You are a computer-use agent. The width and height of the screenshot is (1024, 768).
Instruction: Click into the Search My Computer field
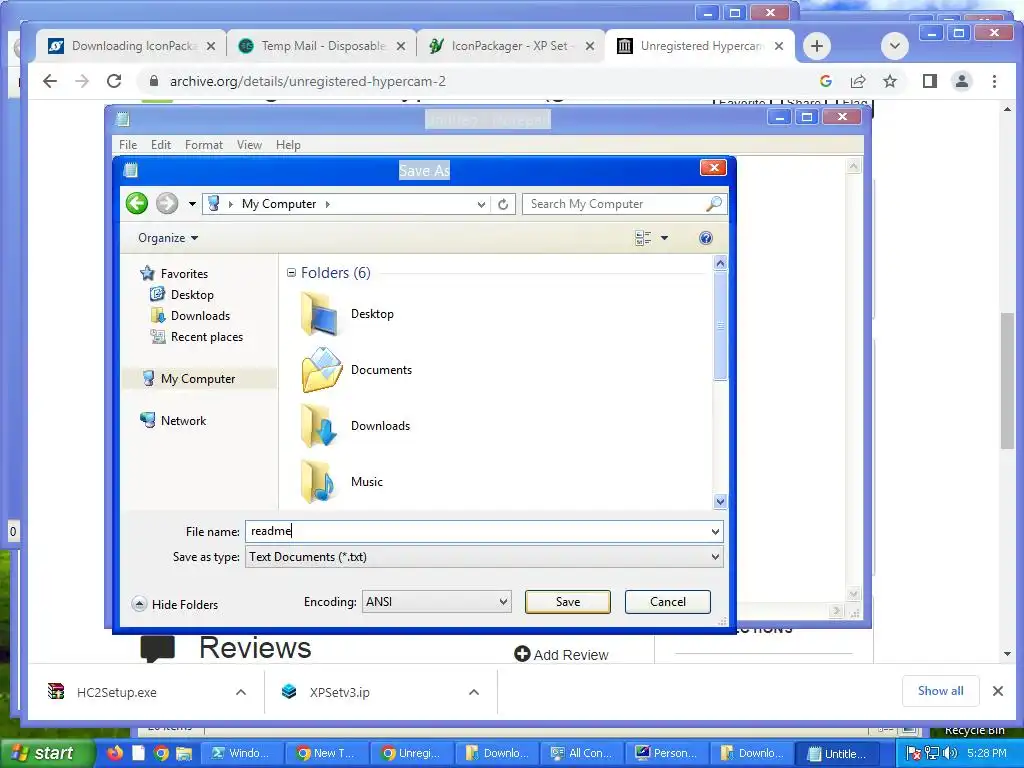(614, 204)
